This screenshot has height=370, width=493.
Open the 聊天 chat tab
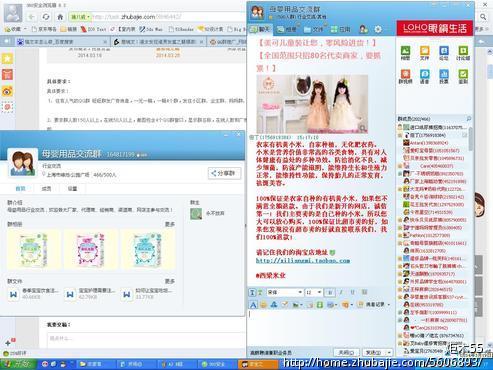260,30
